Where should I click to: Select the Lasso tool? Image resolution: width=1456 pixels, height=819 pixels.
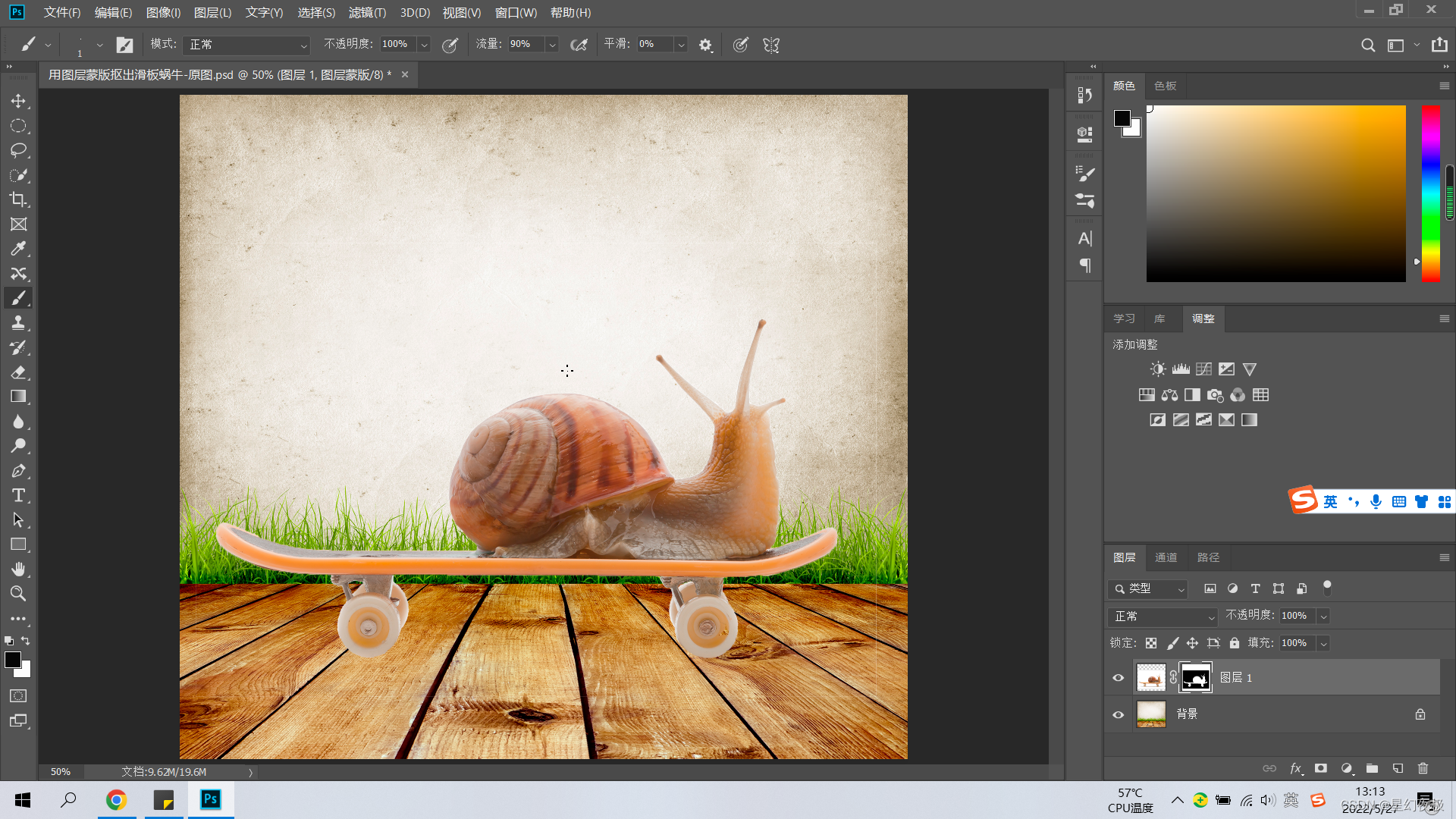18,150
